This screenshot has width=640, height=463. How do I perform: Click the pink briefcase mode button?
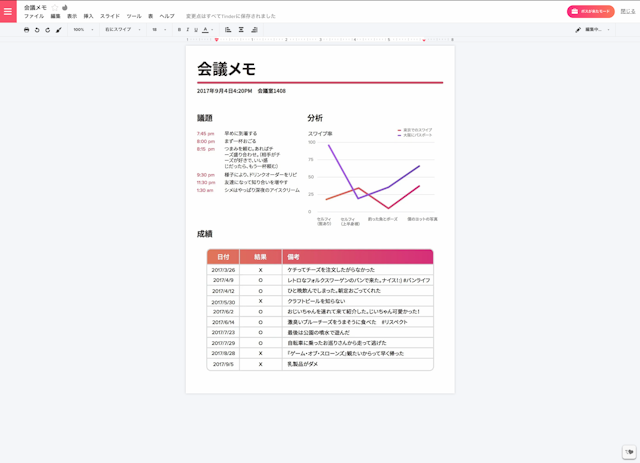coord(591,11)
